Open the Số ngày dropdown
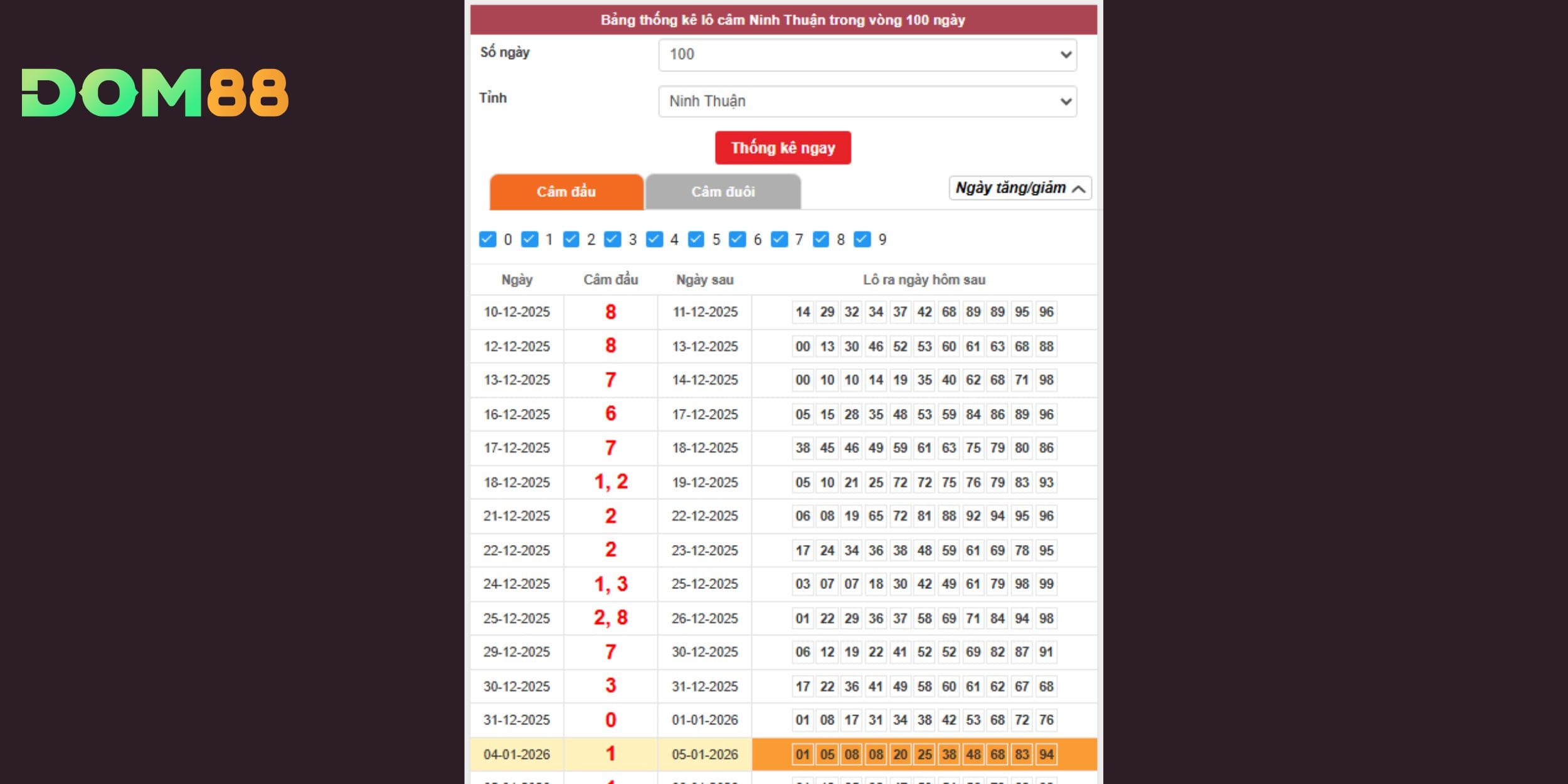1568x784 pixels. point(867,55)
